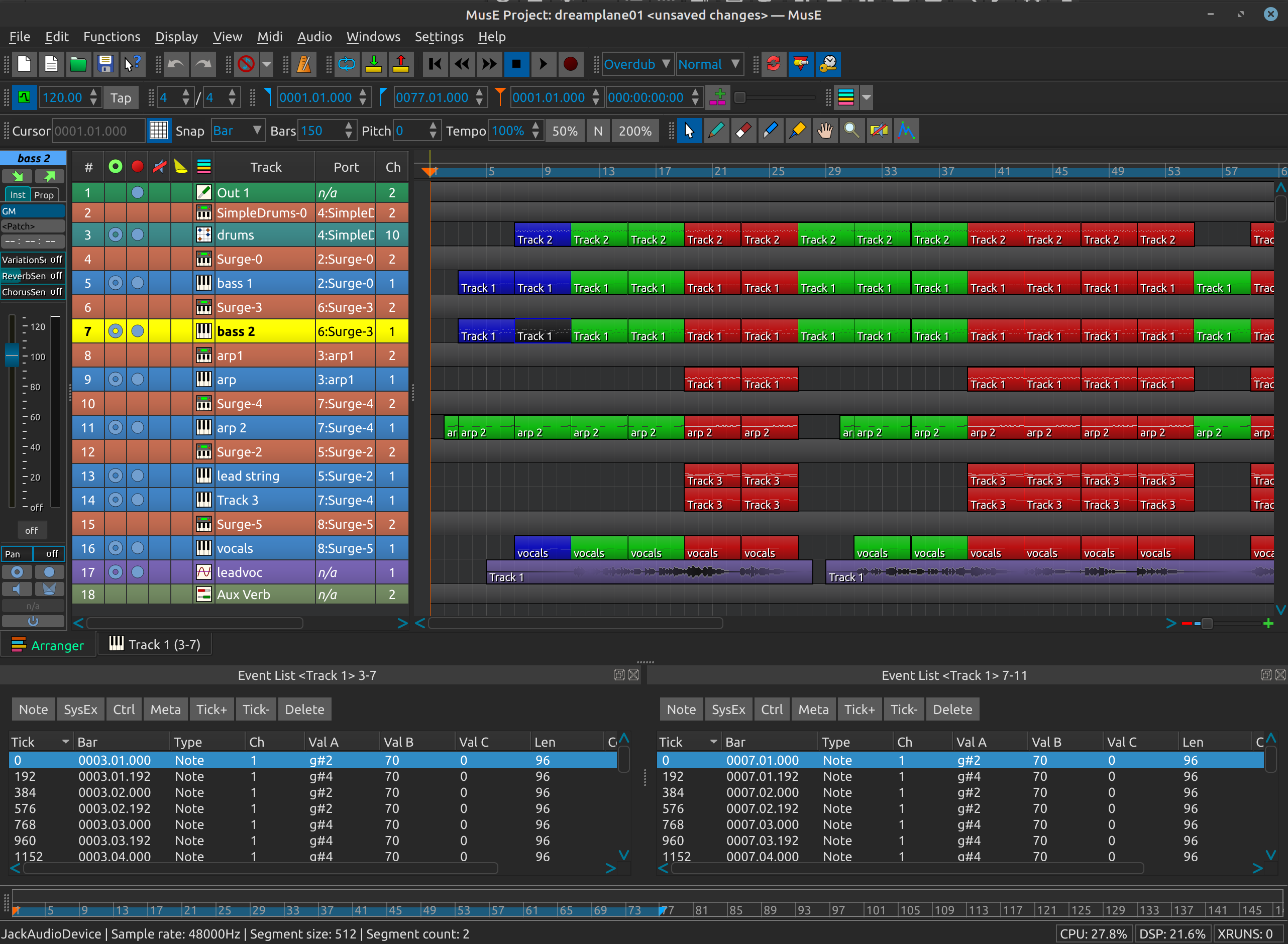Viewport: 1288px width, 944px height.
Task: Open the metronome icon
Action: tap(304, 64)
